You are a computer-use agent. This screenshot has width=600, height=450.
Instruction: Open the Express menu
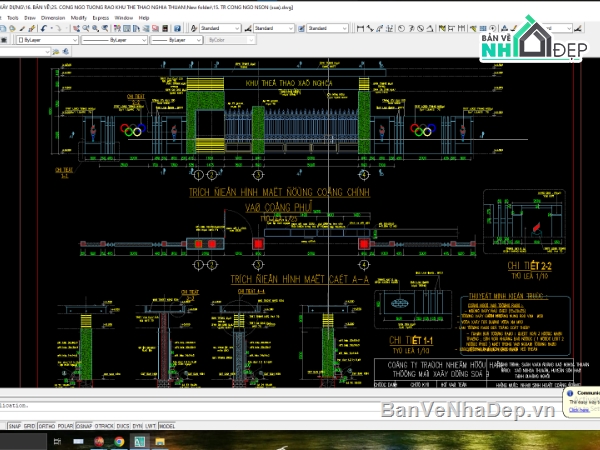click(x=101, y=18)
